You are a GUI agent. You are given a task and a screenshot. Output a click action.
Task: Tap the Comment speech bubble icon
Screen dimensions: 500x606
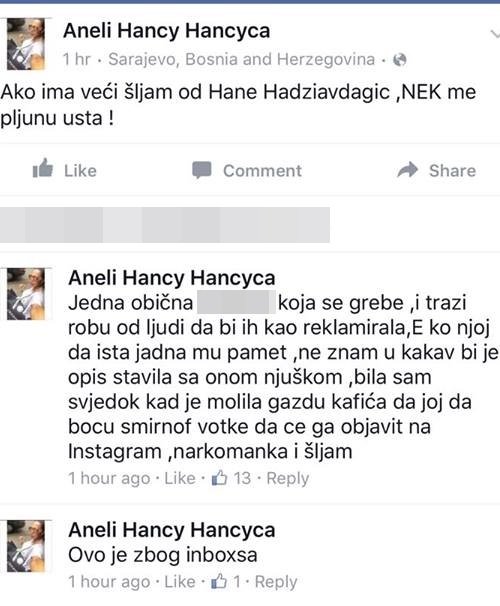tap(202, 170)
